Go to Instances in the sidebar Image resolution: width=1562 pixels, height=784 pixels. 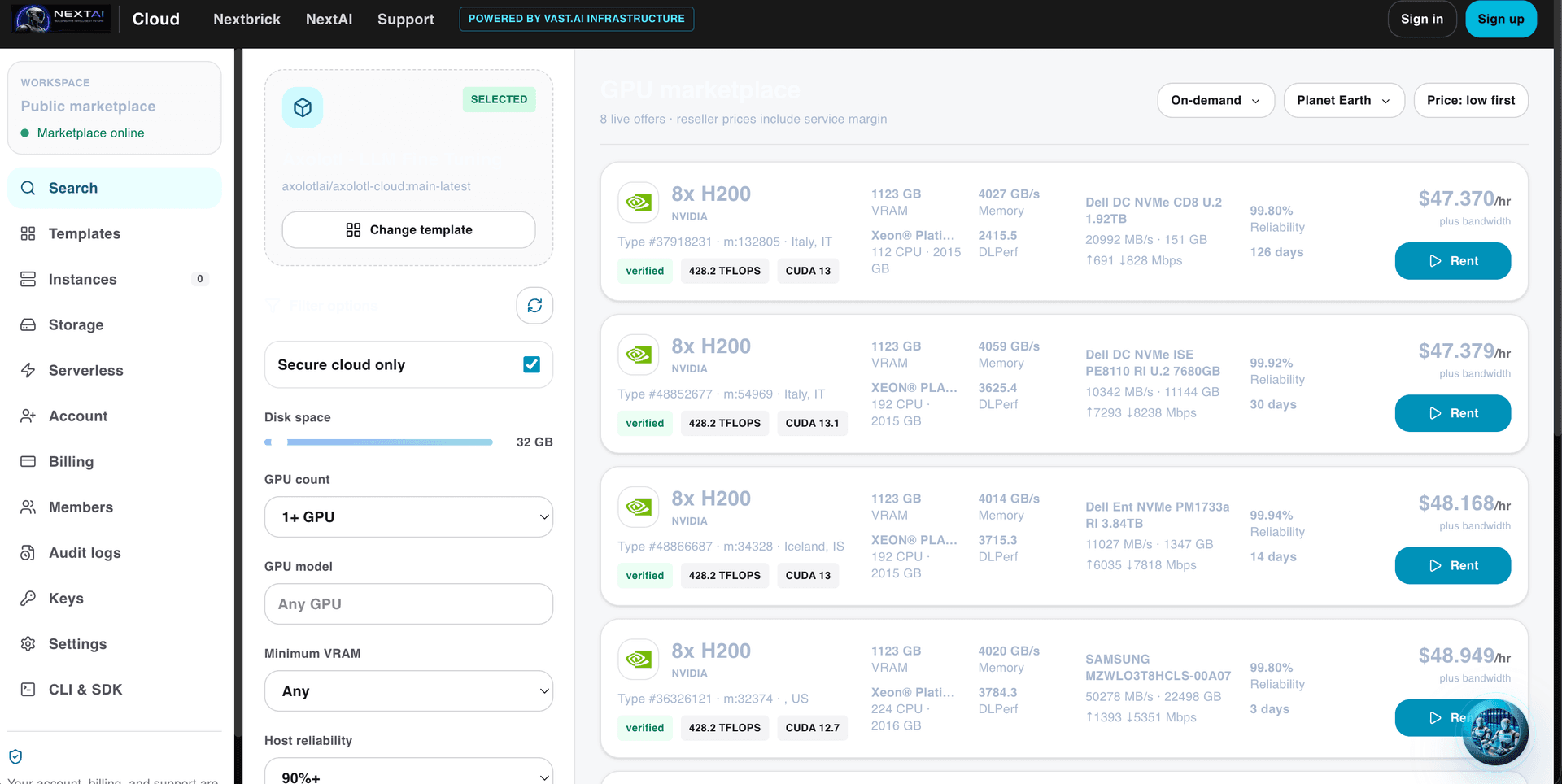115,279
